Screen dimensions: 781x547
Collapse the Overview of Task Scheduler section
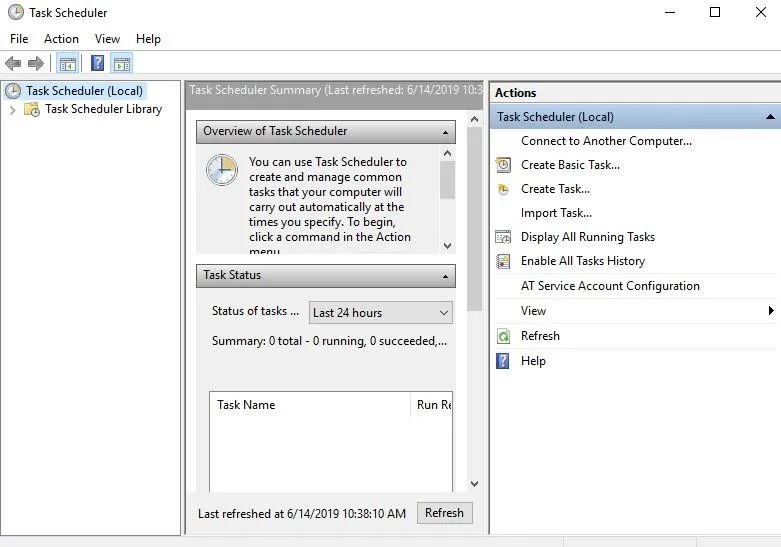coord(445,132)
